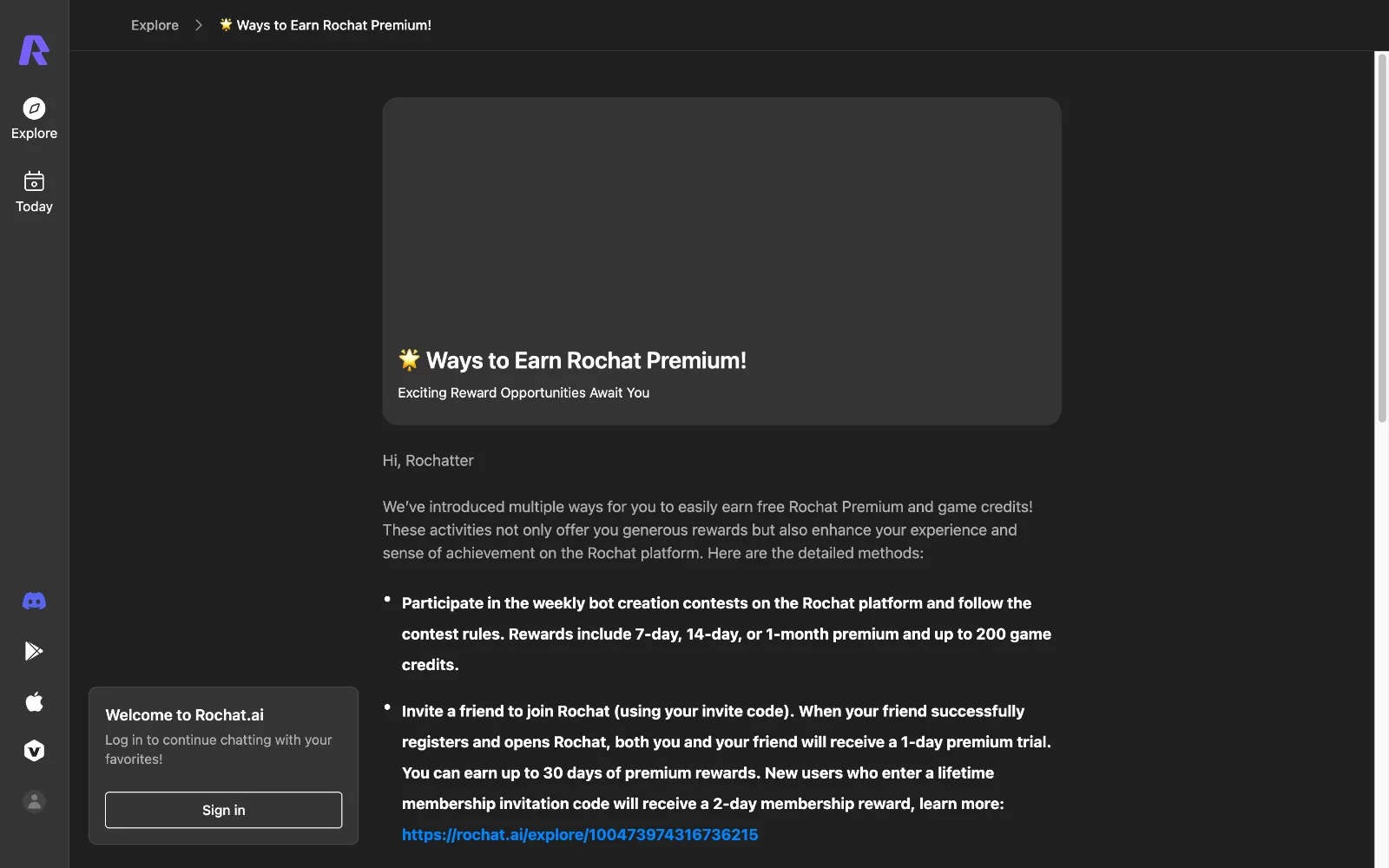Open the Today calendar icon
Screen dimensions: 1389x868
[34, 181]
